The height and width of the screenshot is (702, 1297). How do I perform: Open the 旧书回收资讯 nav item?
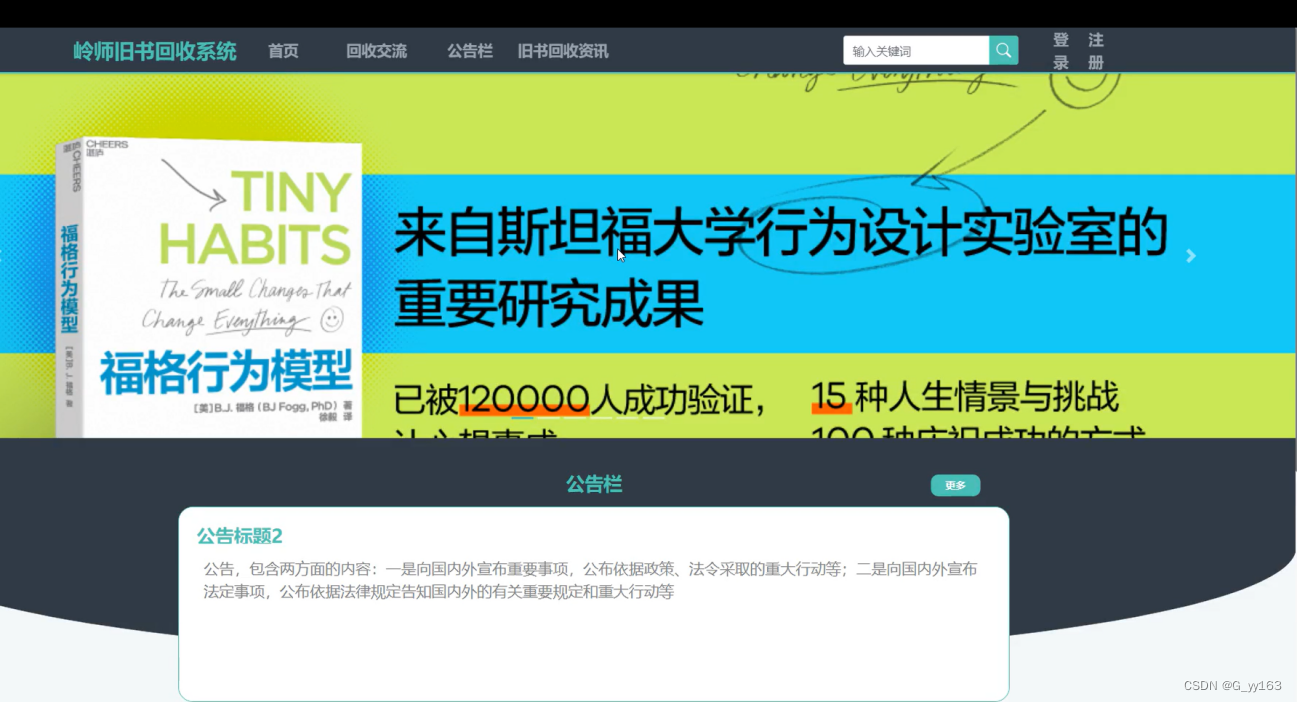click(563, 51)
